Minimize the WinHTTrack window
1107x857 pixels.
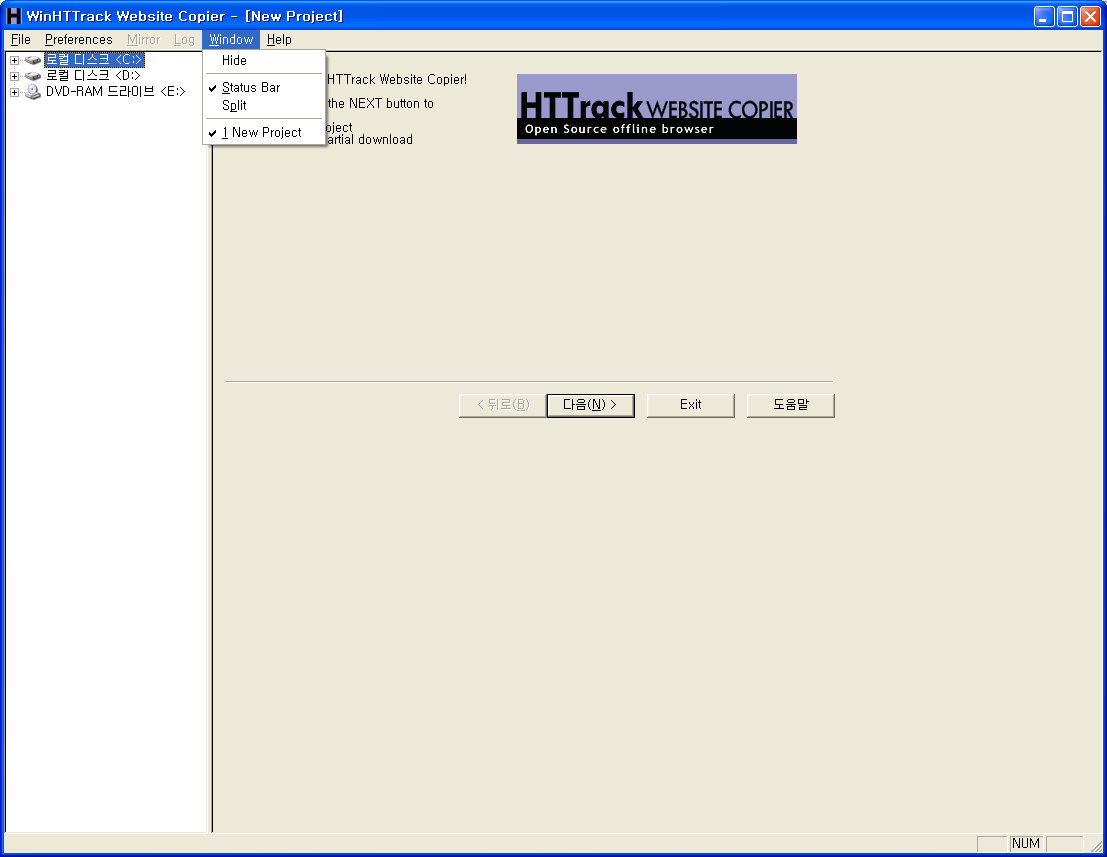coord(1044,16)
